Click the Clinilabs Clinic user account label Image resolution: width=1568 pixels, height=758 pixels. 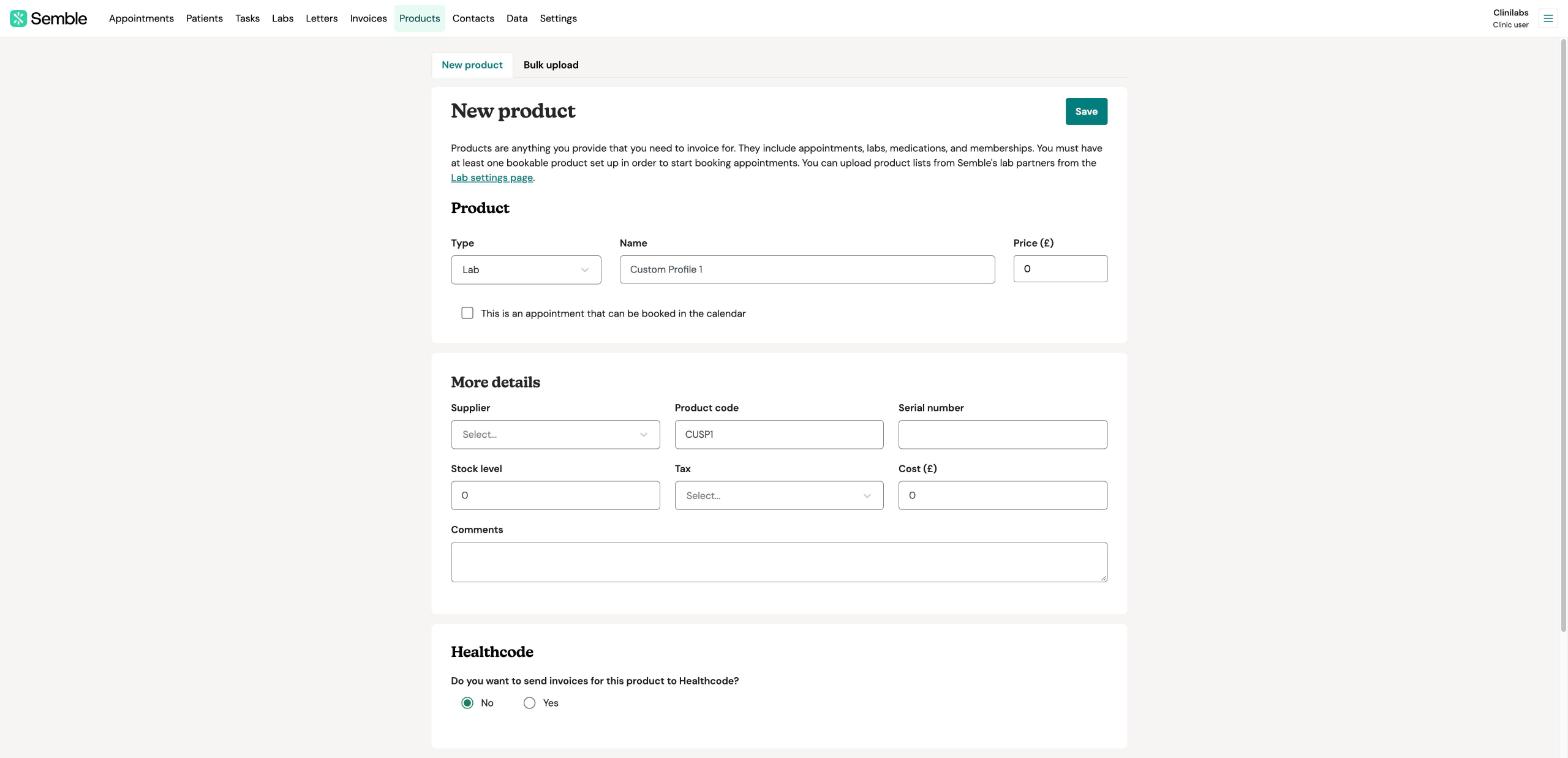(1510, 19)
